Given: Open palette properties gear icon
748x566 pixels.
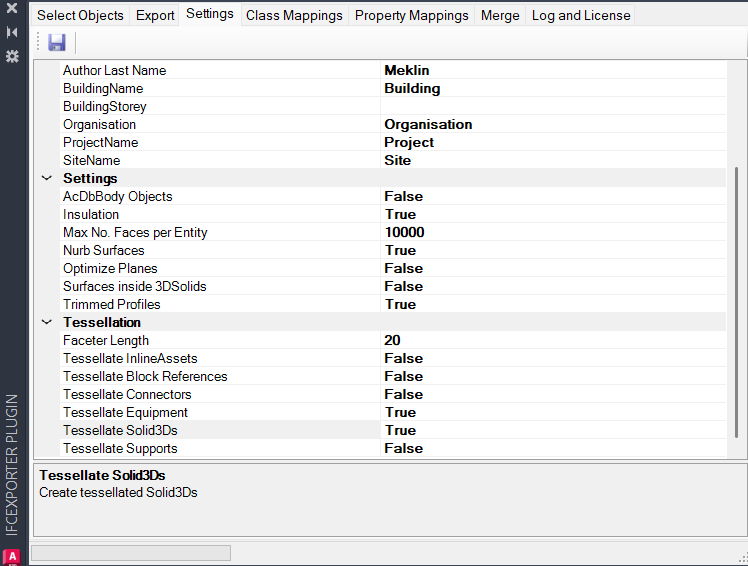Looking at the screenshot, I should point(12,57).
